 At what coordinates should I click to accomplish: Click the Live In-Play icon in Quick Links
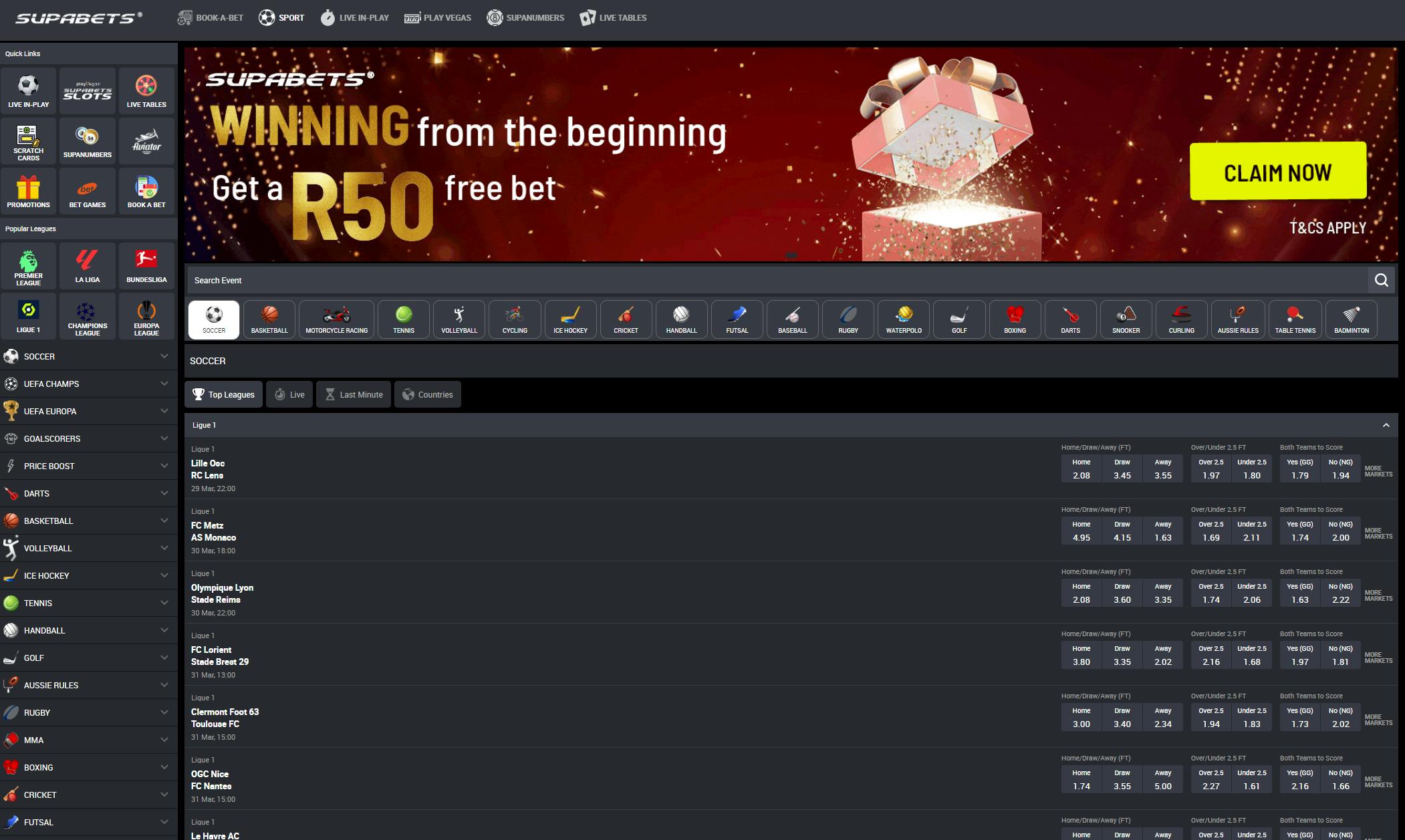coord(28,88)
